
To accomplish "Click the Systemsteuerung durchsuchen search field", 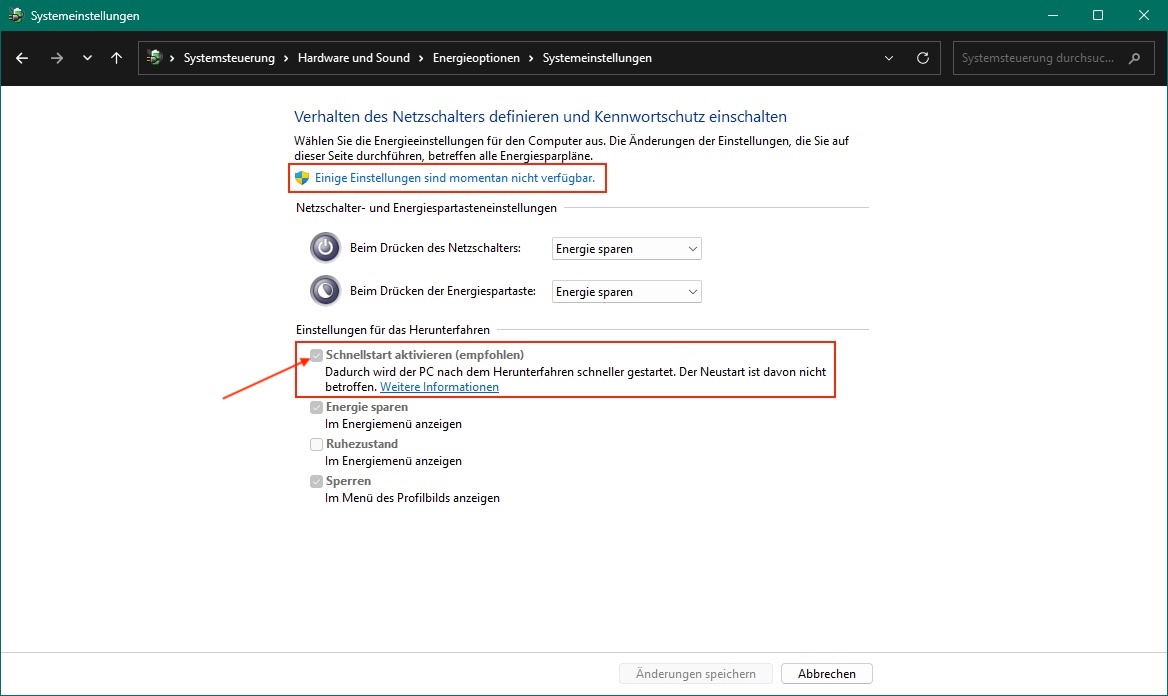I will pos(1037,58).
